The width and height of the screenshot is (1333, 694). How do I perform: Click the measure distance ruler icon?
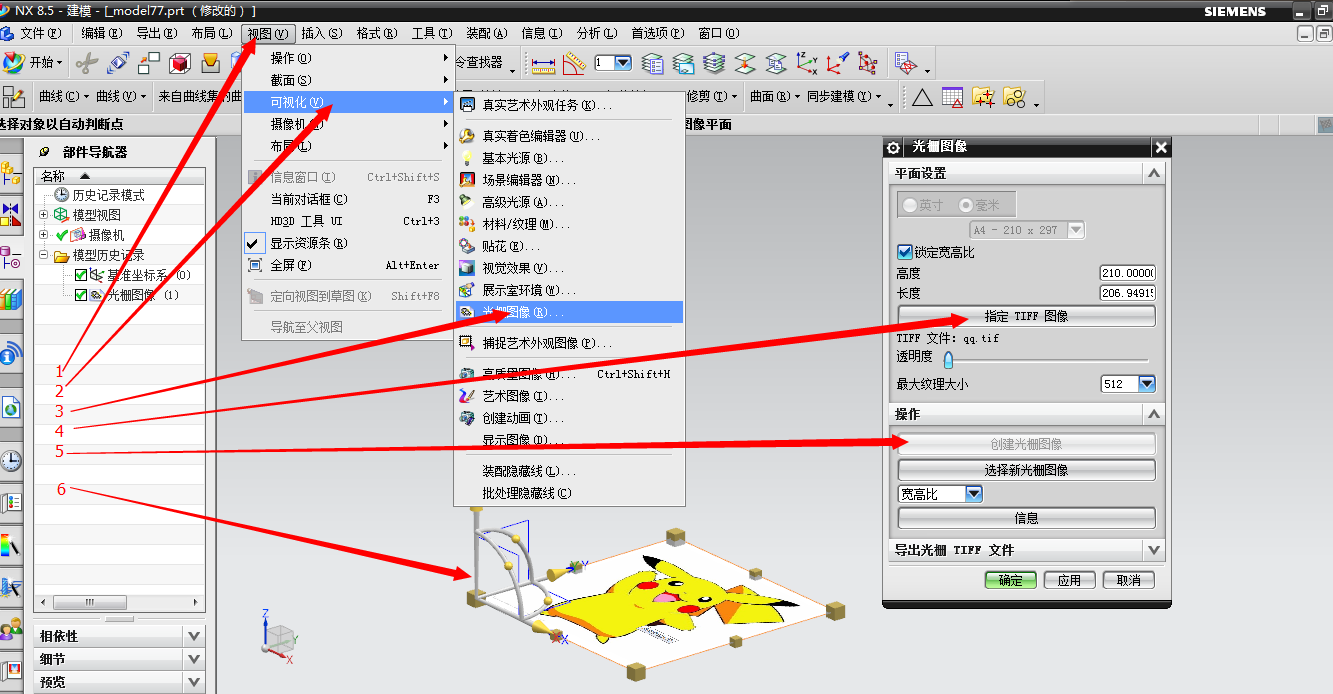543,63
